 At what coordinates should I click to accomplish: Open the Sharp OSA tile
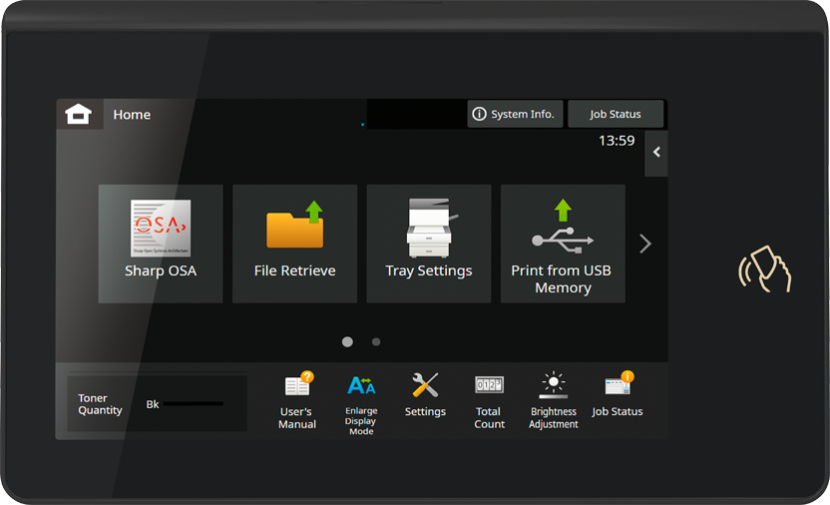(x=160, y=244)
